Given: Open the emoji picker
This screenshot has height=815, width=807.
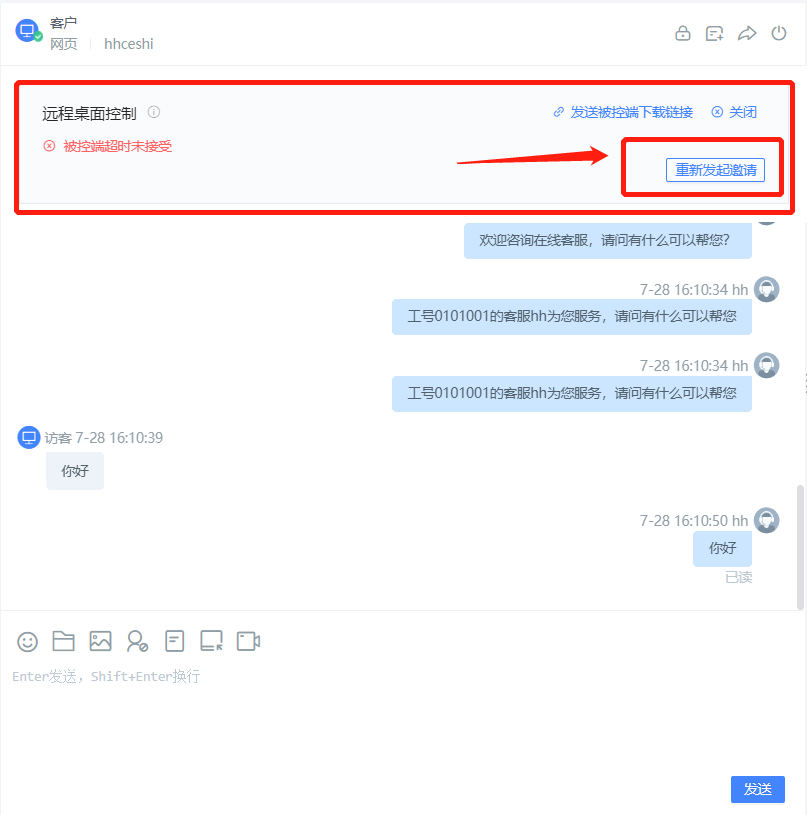Looking at the screenshot, I should click(28, 641).
